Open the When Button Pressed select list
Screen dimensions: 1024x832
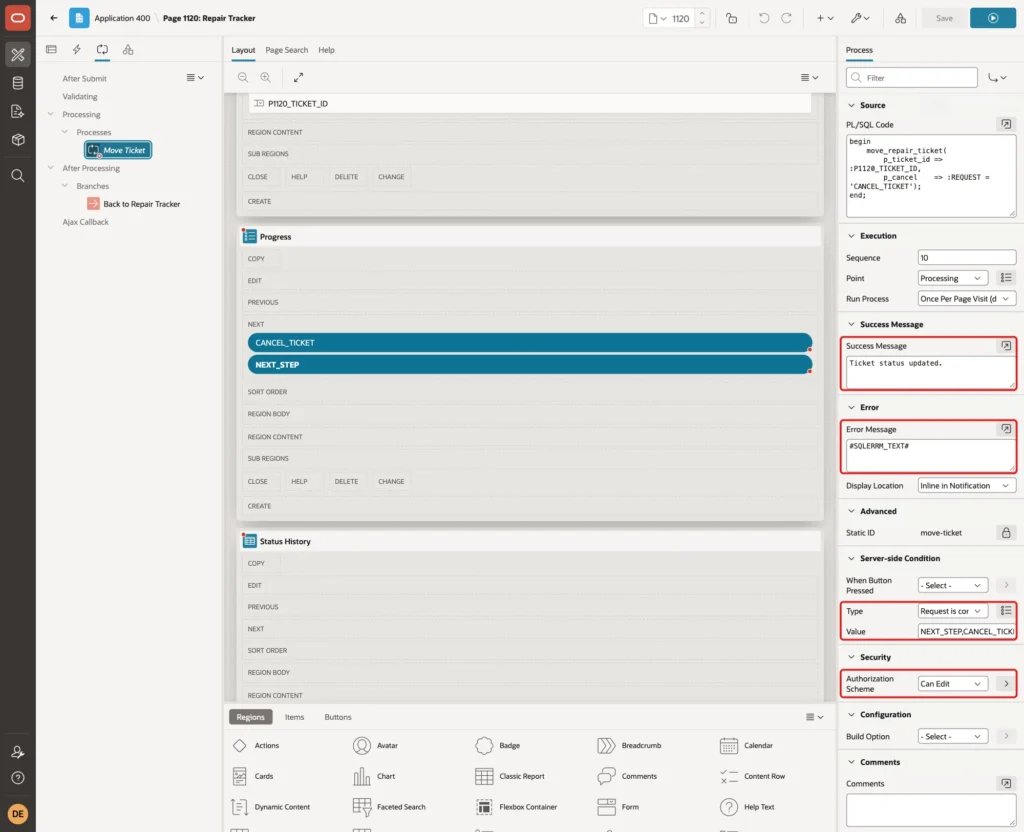[x=952, y=585]
